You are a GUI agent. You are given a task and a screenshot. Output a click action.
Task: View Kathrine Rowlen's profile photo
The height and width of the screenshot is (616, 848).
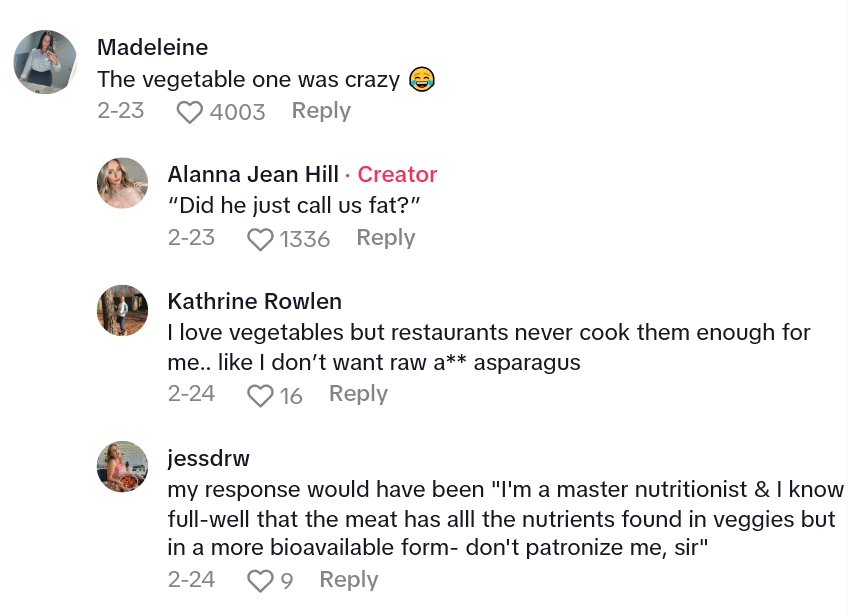point(123,310)
